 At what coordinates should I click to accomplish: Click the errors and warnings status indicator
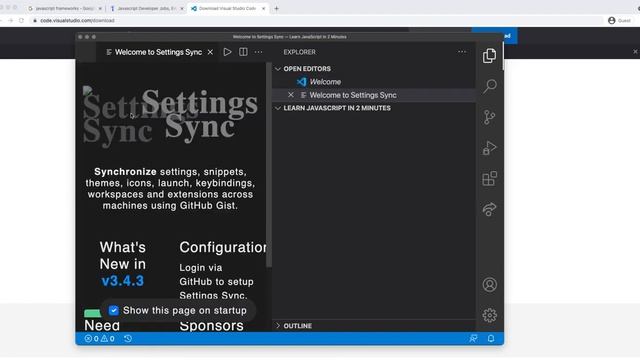click(x=99, y=339)
